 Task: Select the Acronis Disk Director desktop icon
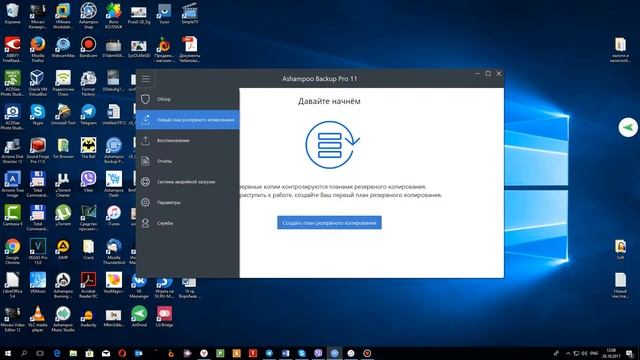coord(12,151)
